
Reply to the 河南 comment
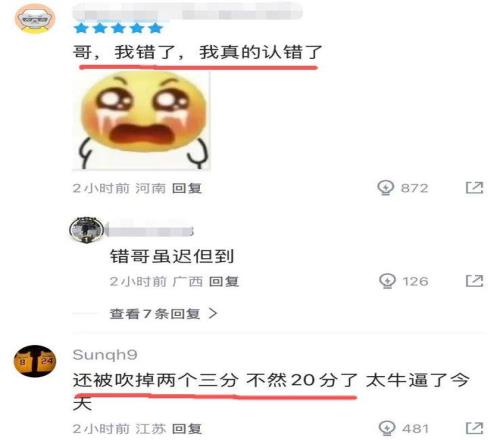click(x=187, y=188)
